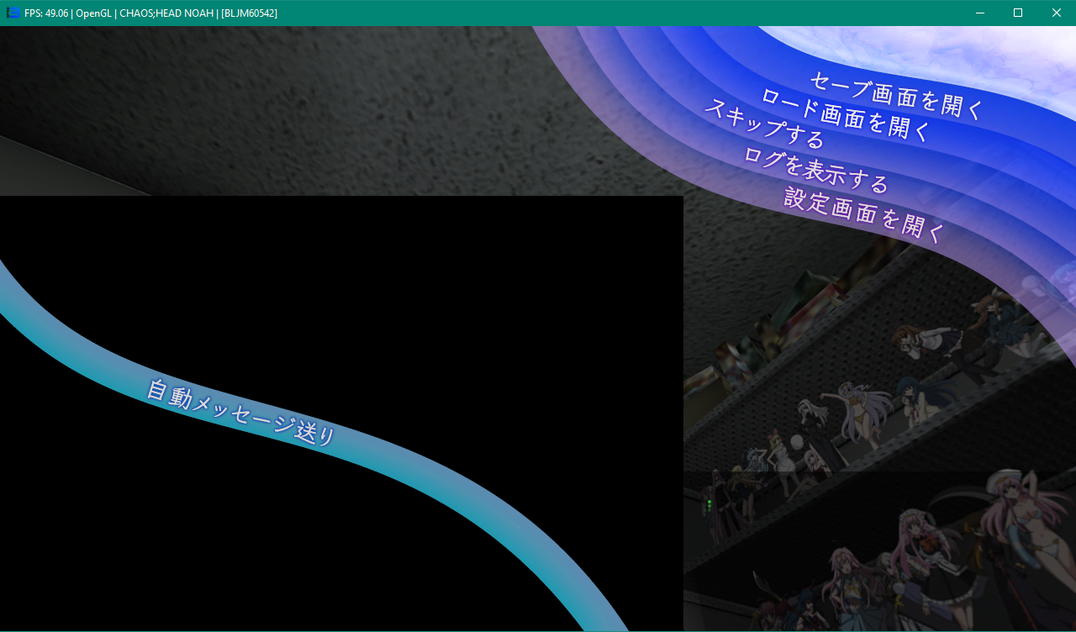Maximize the CHAOS;HEAD NOAH window
Image resolution: width=1076 pixels, height=632 pixels.
click(x=1018, y=13)
